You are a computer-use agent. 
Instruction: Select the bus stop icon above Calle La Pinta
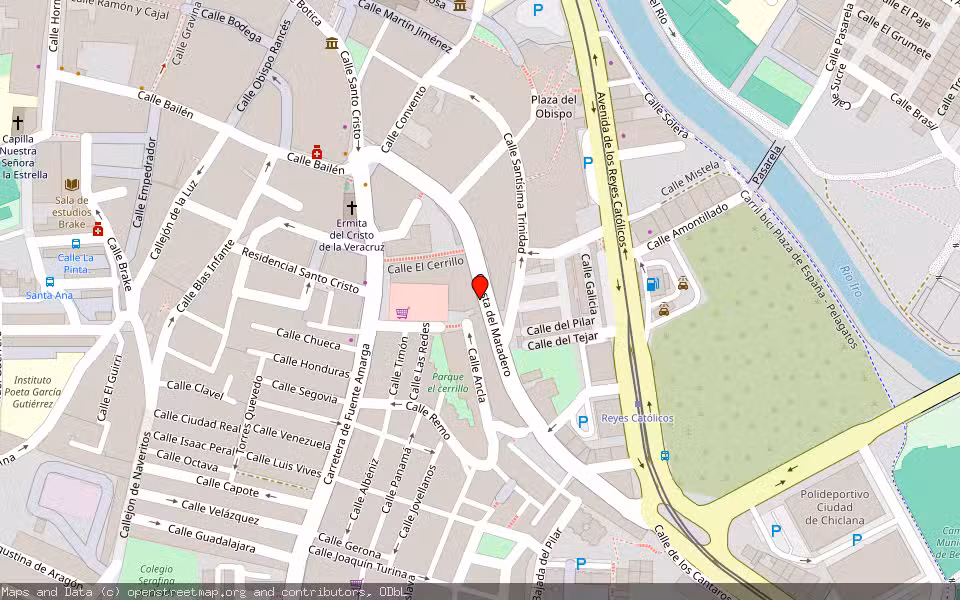click(x=76, y=243)
